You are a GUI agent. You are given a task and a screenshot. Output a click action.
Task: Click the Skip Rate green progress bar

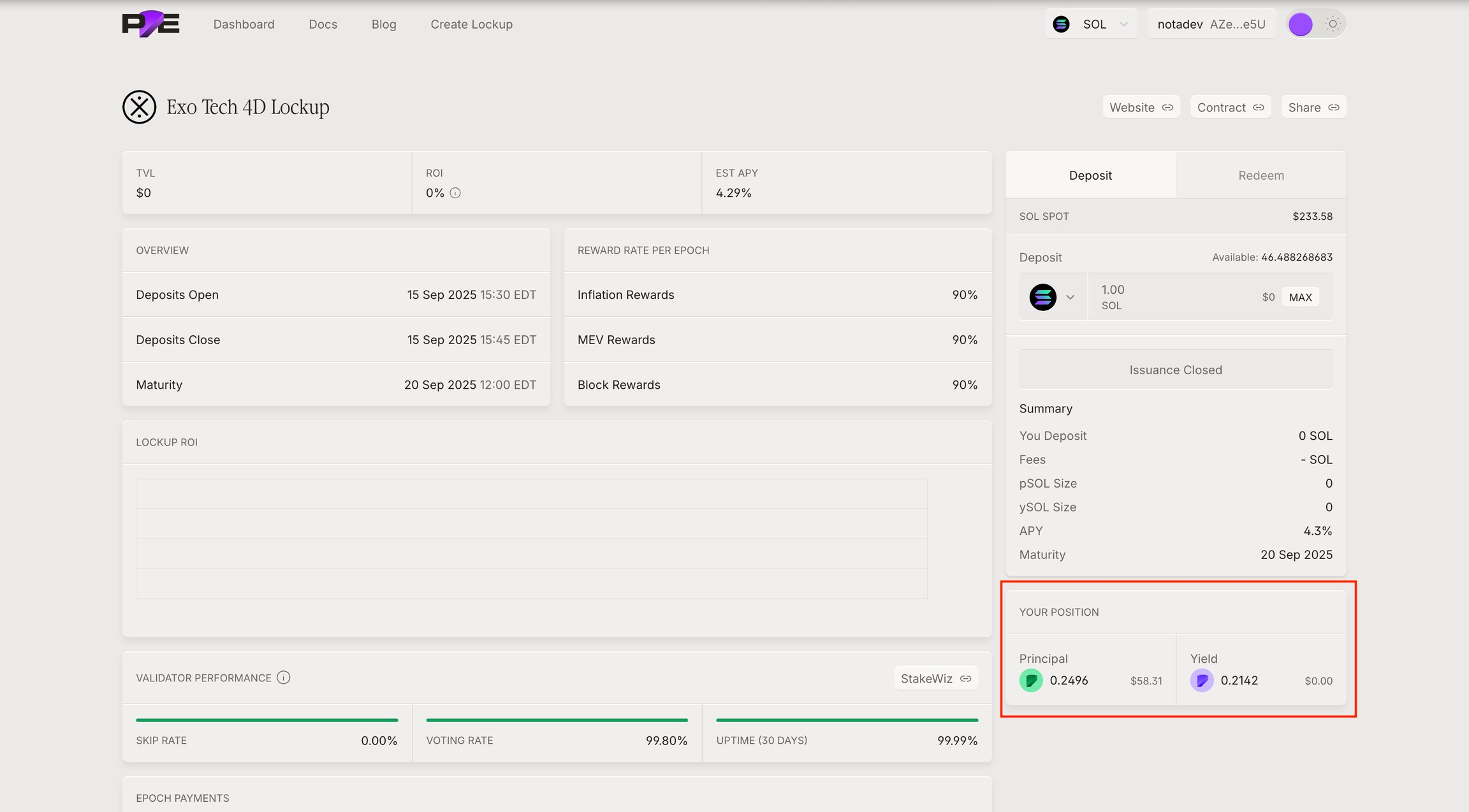pyautogui.click(x=267, y=720)
